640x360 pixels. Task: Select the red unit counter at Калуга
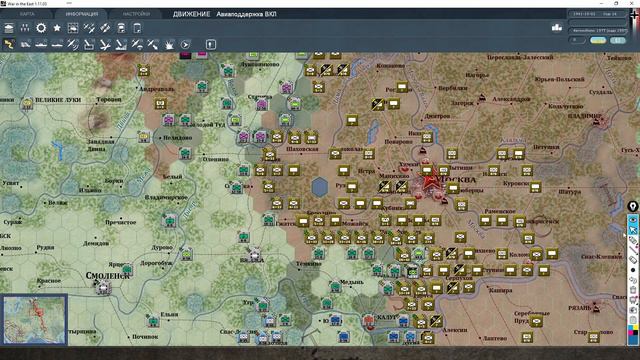coord(369,321)
